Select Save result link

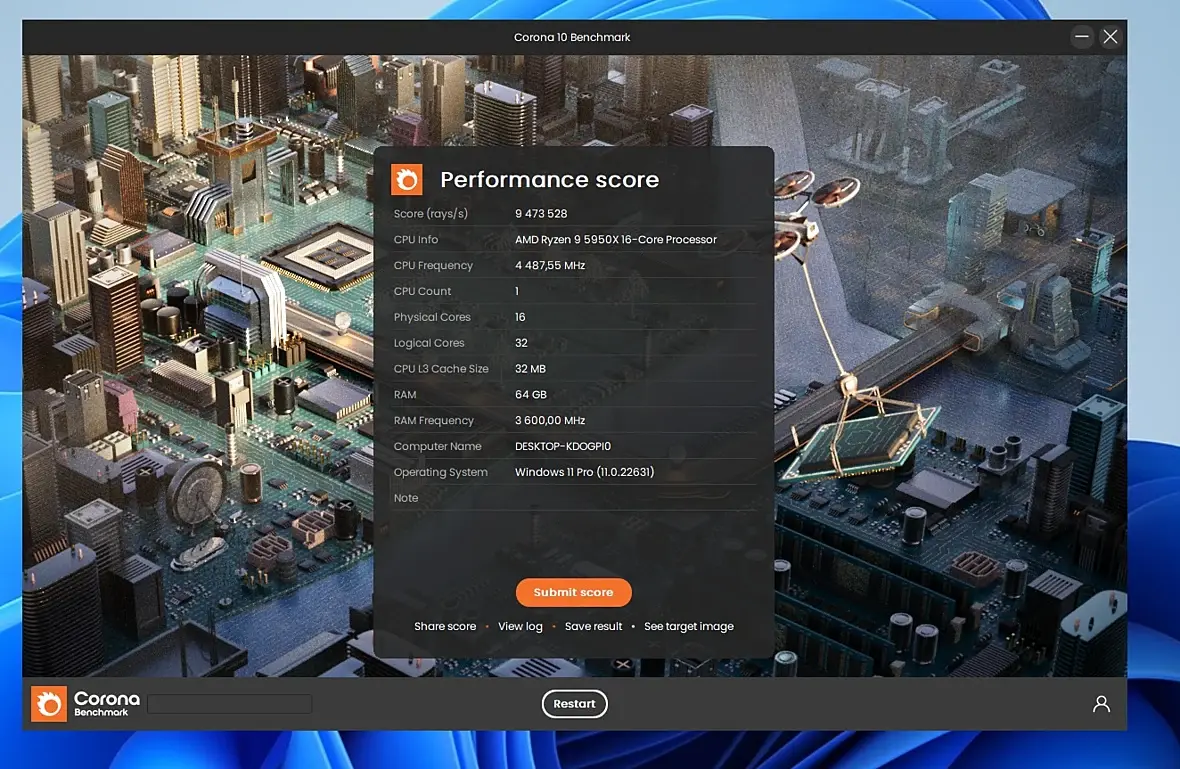(x=593, y=626)
